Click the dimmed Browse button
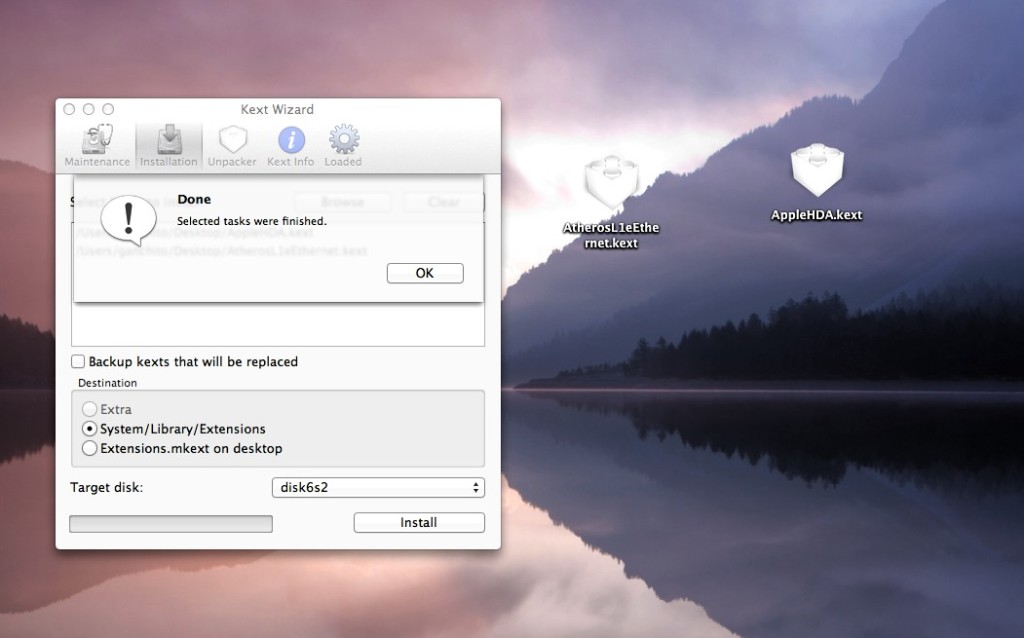The image size is (1024, 638). 343,202
